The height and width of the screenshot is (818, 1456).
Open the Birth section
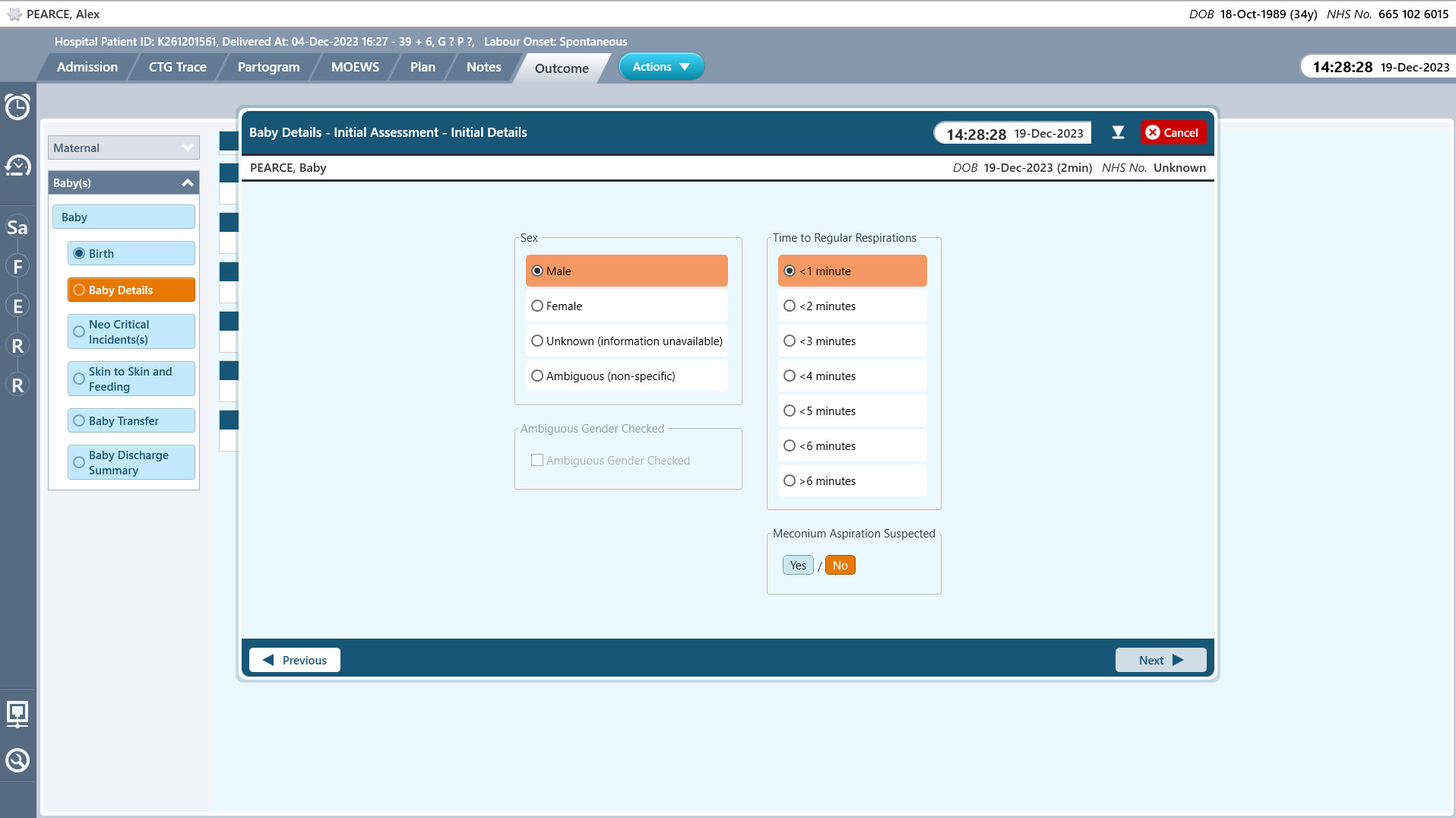coord(131,253)
